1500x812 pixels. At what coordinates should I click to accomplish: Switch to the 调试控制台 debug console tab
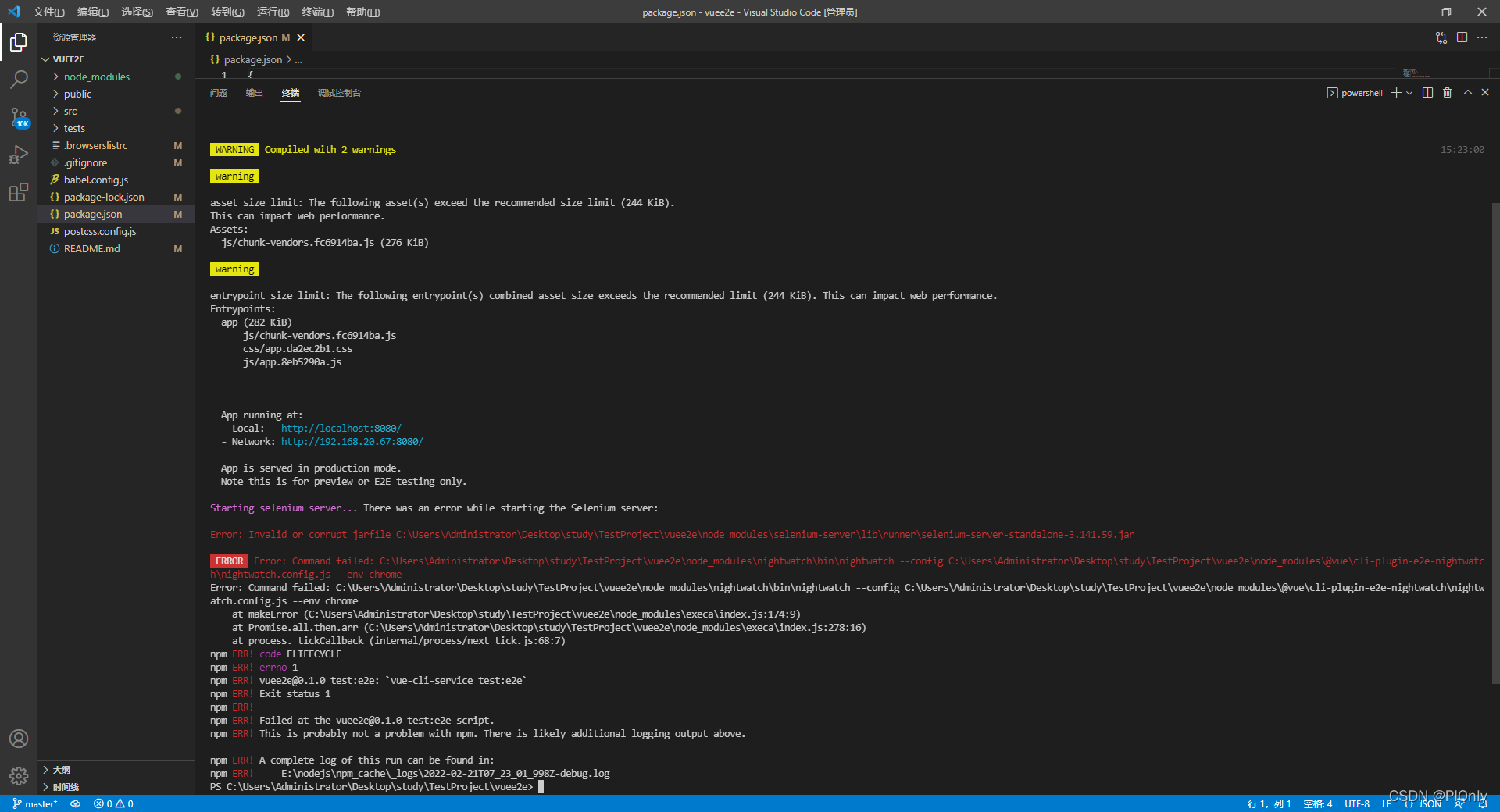click(339, 93)
